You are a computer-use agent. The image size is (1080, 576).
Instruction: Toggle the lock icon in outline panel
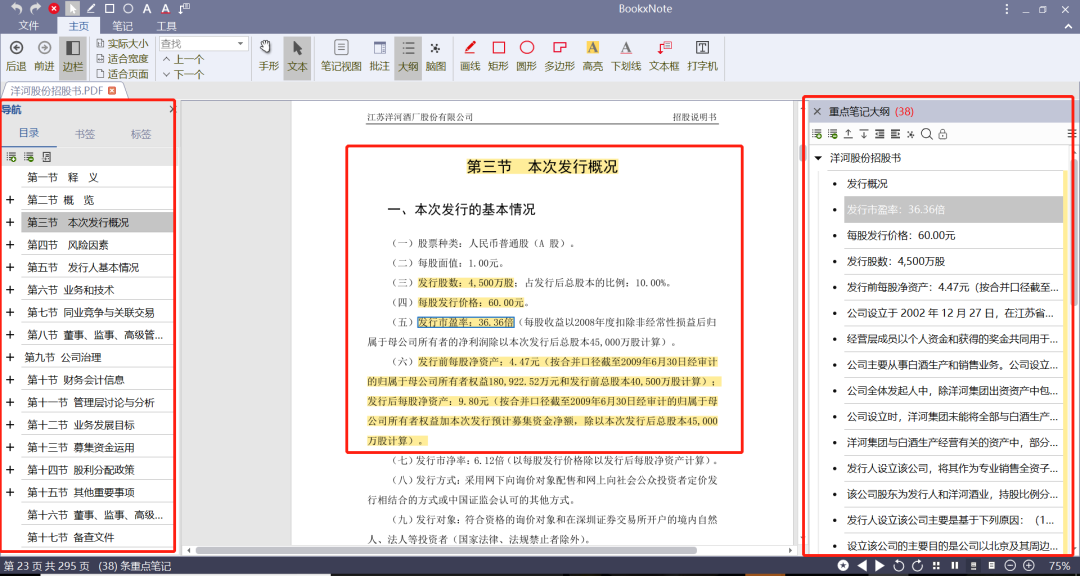pyautogui.click(x=942, y=134)
